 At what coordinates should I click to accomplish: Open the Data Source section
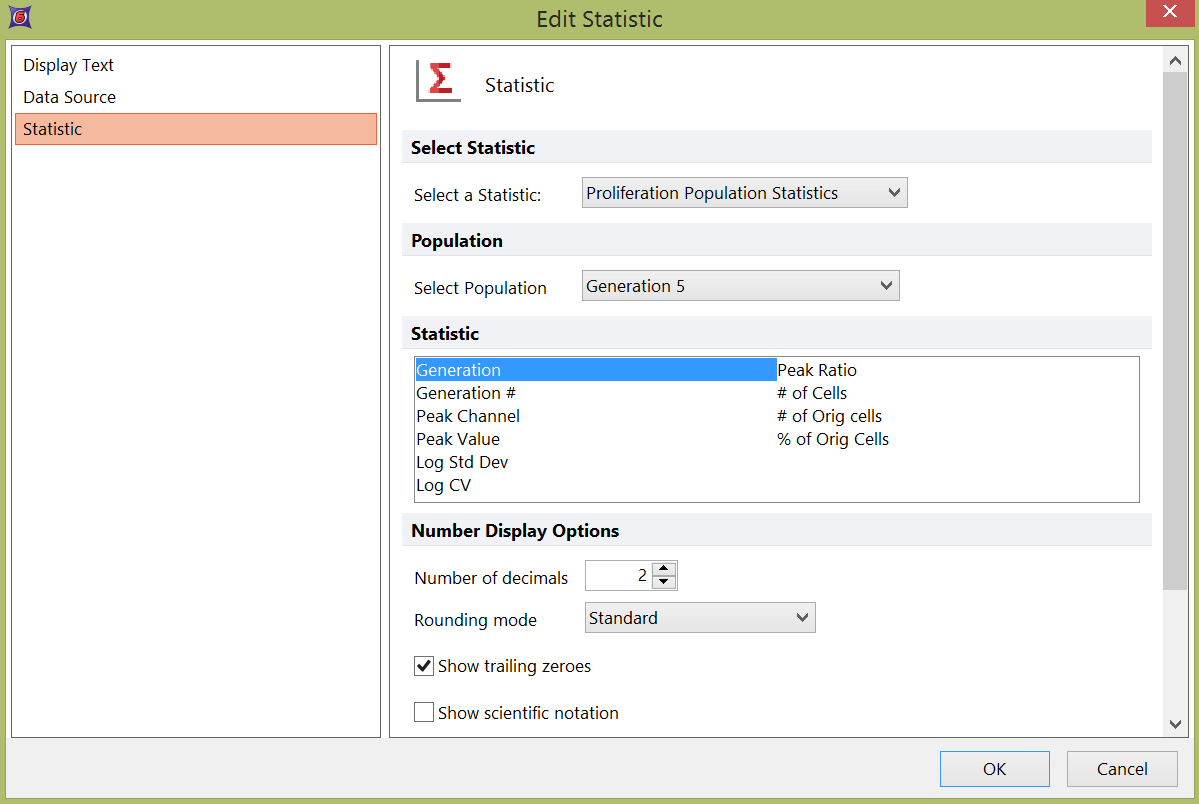(x=70, y=97)
